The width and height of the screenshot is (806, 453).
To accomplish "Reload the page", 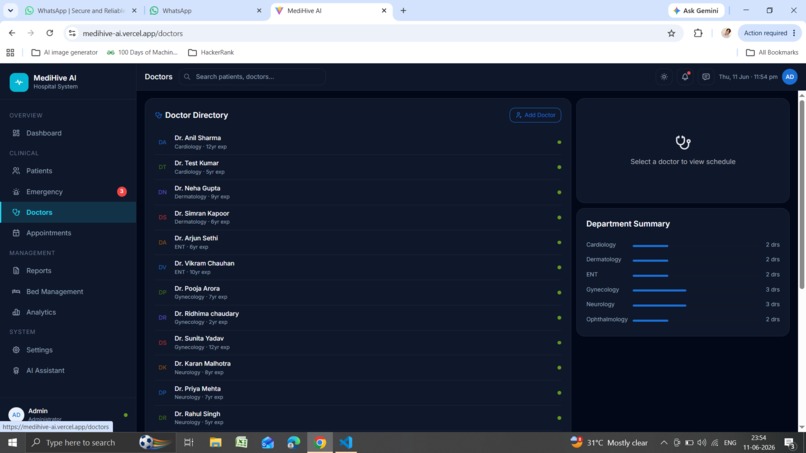I will click(49, 33).
